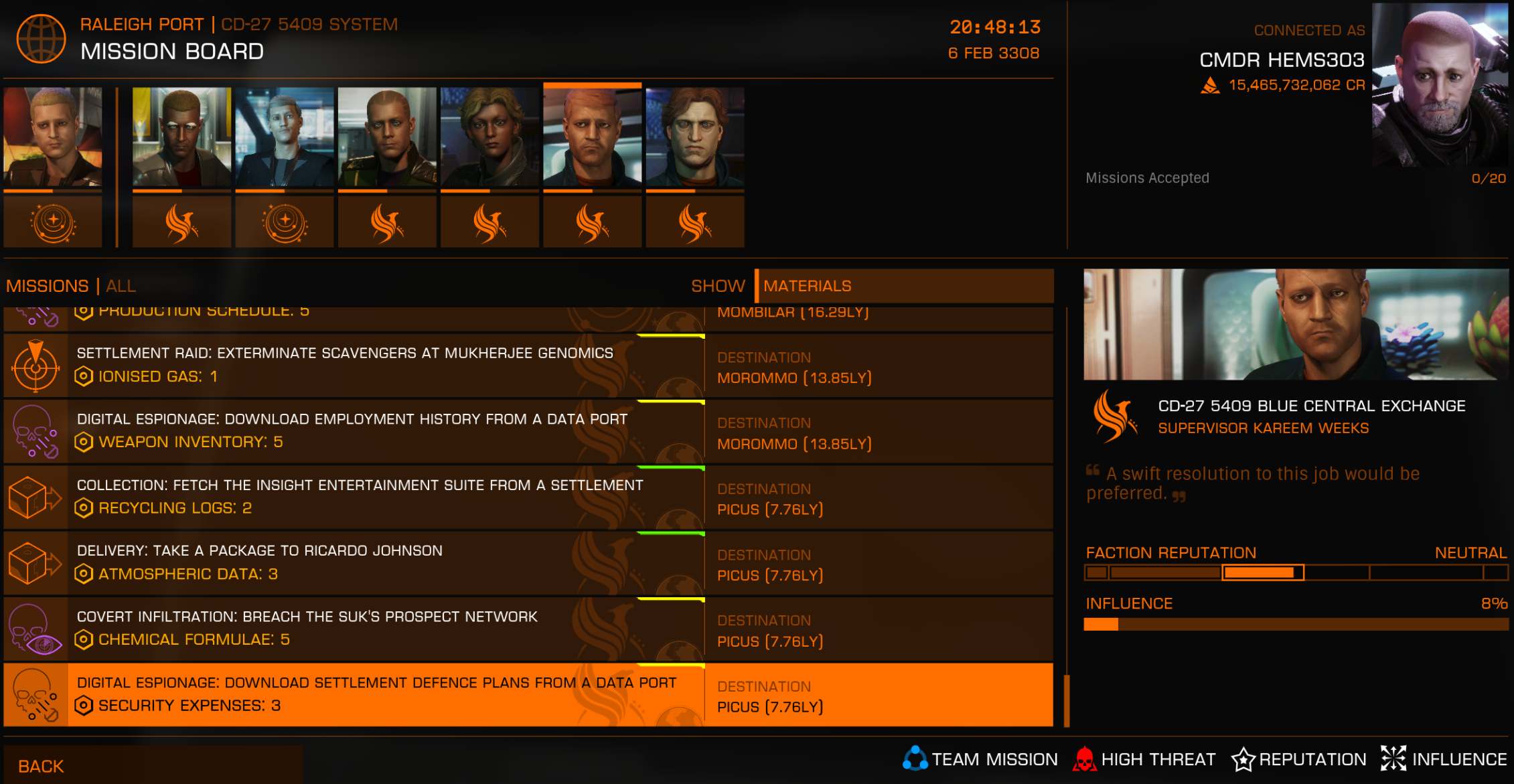Select the highlighted Digital Espionage Security Expenses mission
Screen dimensions: 1514x784
(528, 694)
